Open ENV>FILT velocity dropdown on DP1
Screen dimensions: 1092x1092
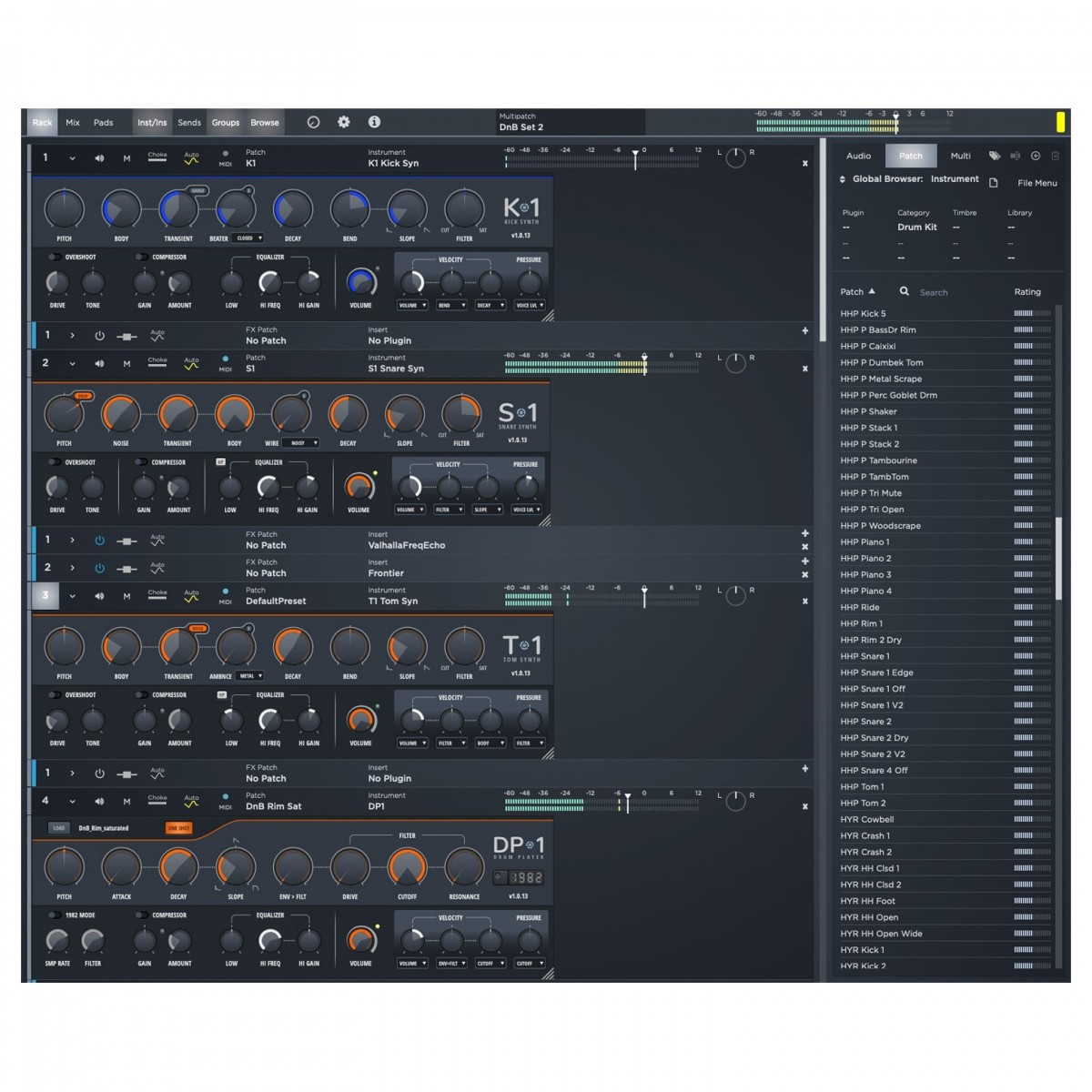point(451,963)
